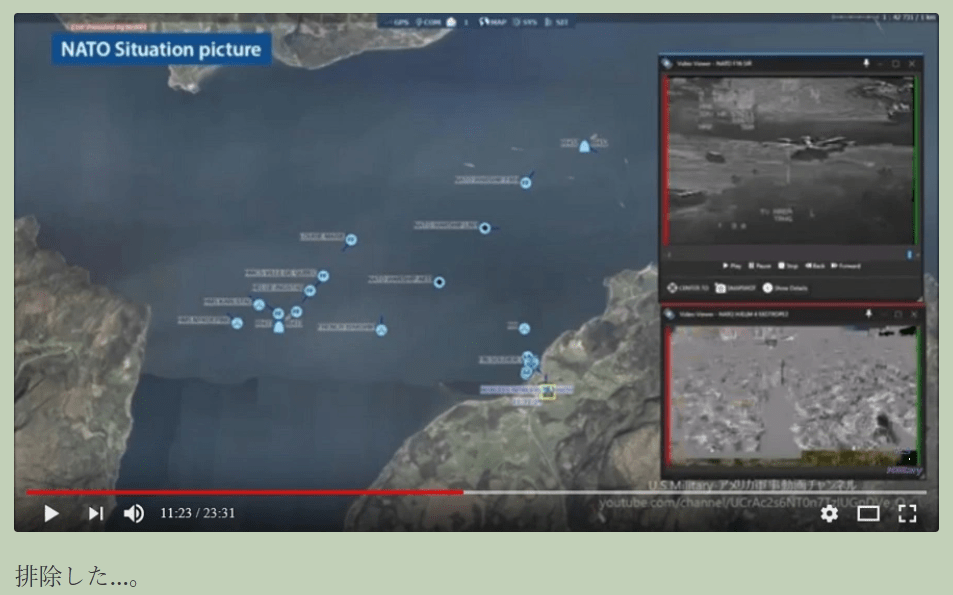Select the yellow-highlighted unit marker on coast
Screen dimensions: 953x595
[x=547, y=392]
